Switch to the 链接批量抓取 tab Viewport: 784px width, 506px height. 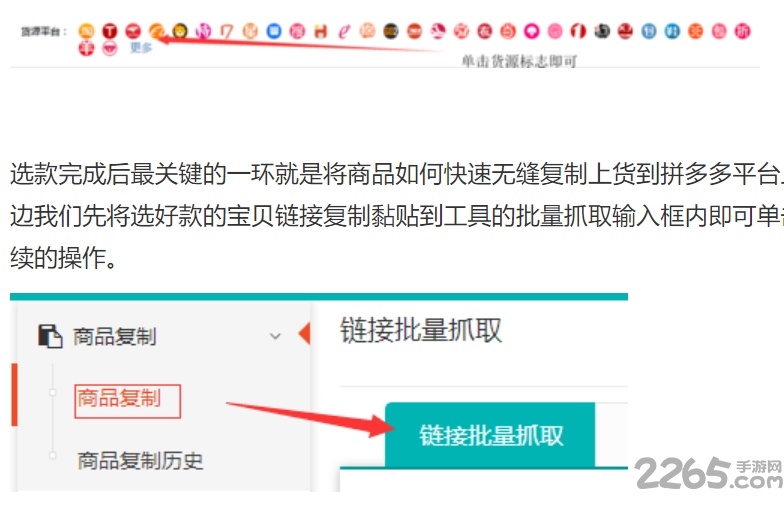tap(490, 435)
